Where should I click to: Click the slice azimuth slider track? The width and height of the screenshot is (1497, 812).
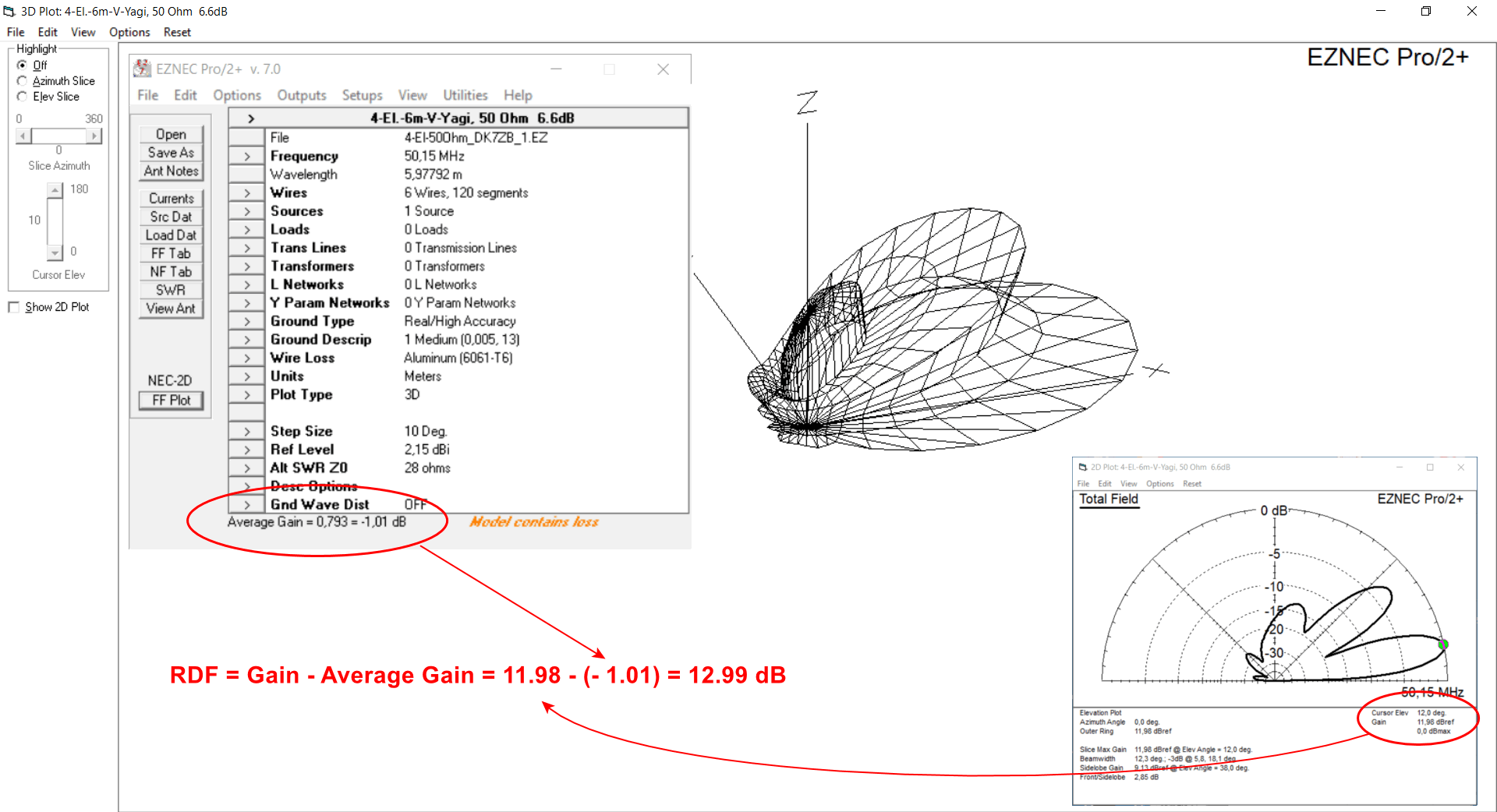pos(58,136)
